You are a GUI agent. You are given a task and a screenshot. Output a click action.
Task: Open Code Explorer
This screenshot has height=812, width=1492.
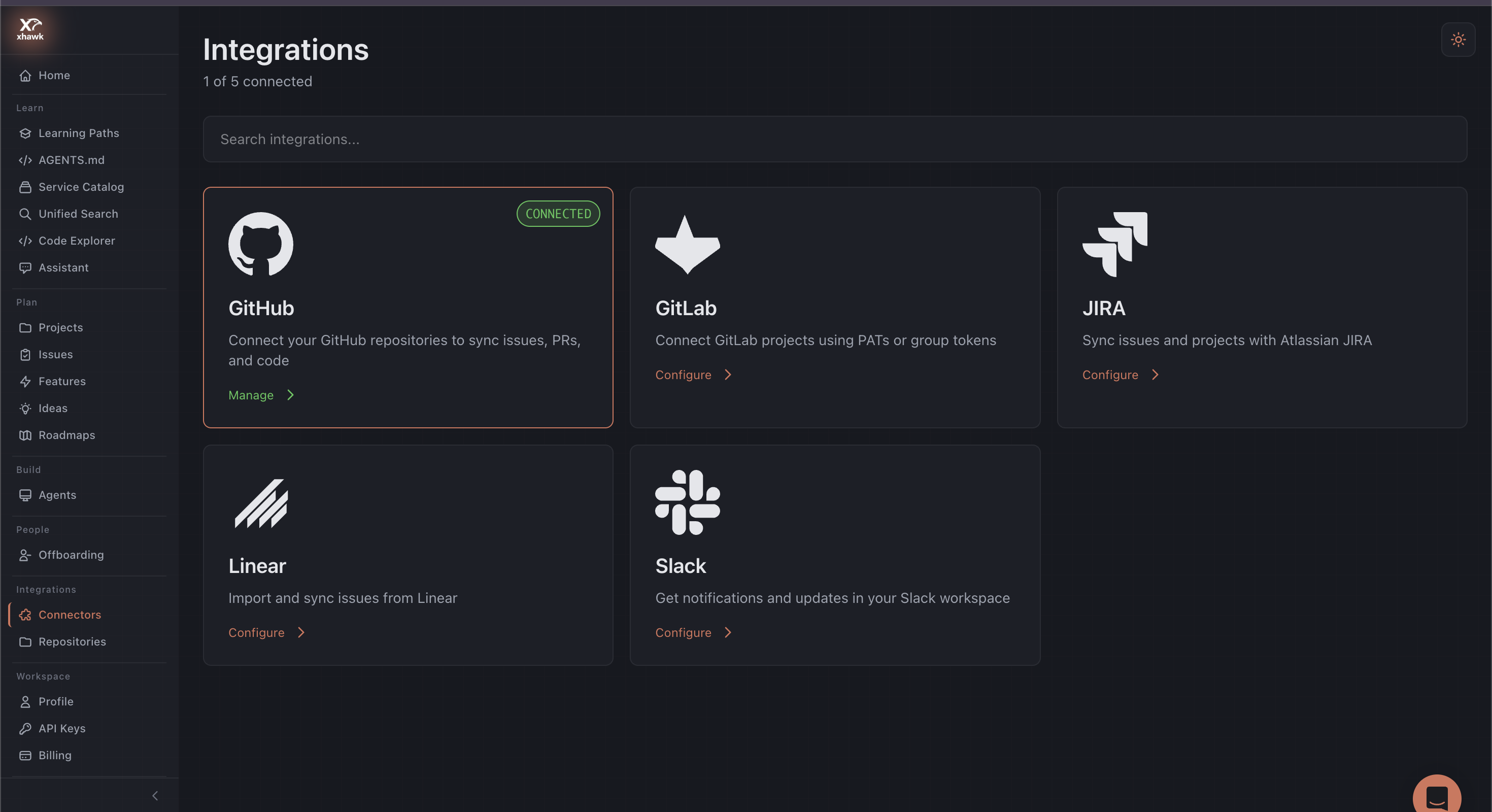tap(77, 241)
